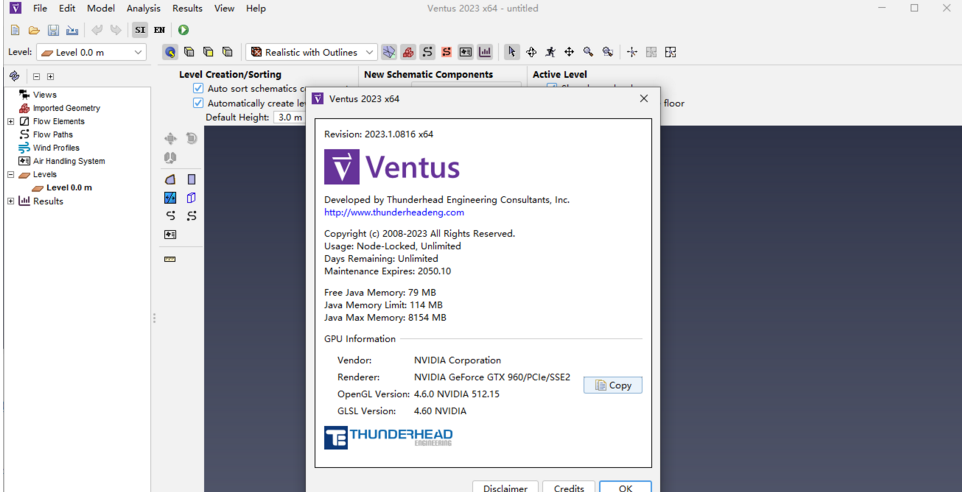The width and height of the screenshot is (962, 492).
Task: Save the model with the floppy icon
Action: pyautogui.click(x=53, y=30)
